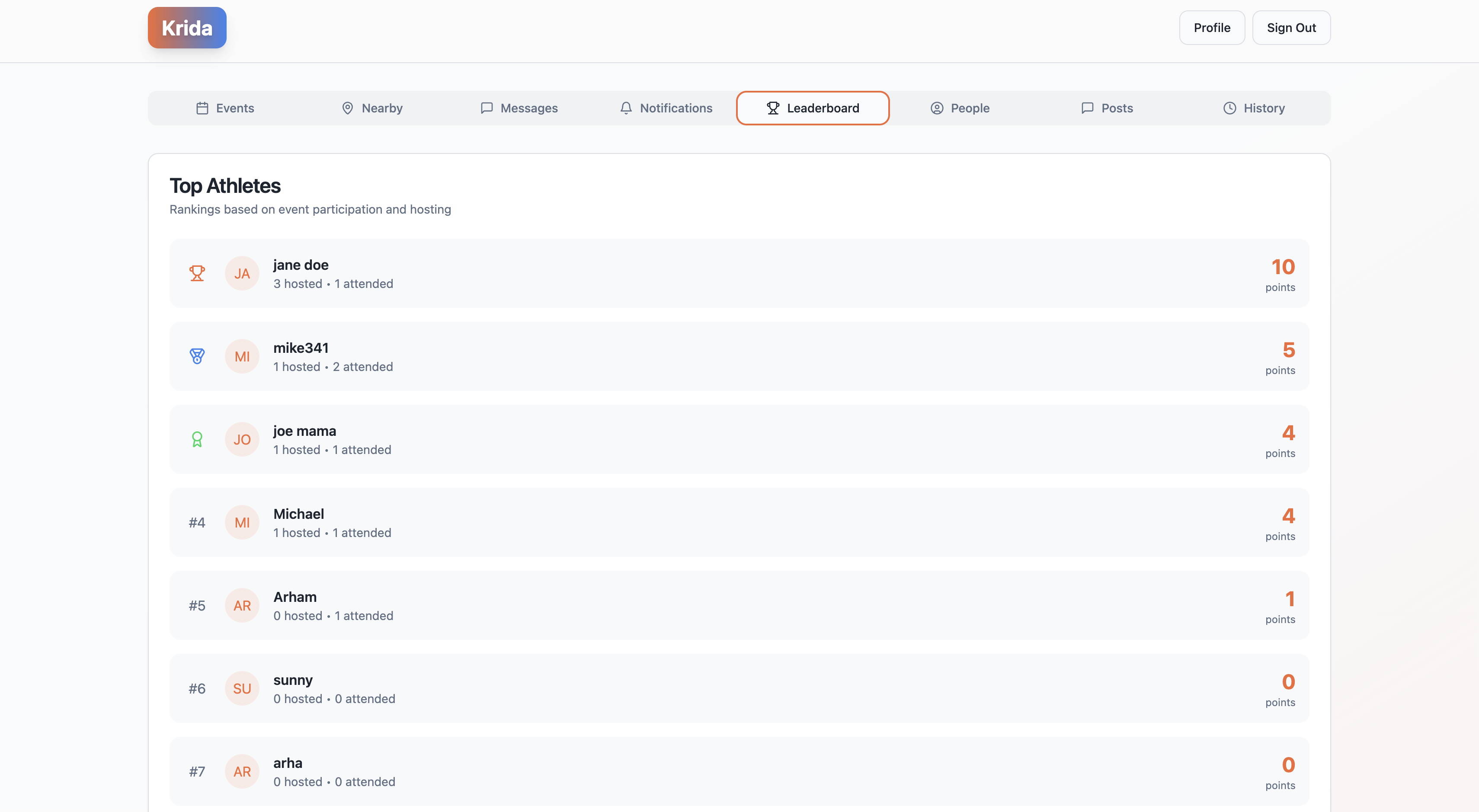Click the Krida logo
The image size is (1479, 812).
[x=186, y=28]
